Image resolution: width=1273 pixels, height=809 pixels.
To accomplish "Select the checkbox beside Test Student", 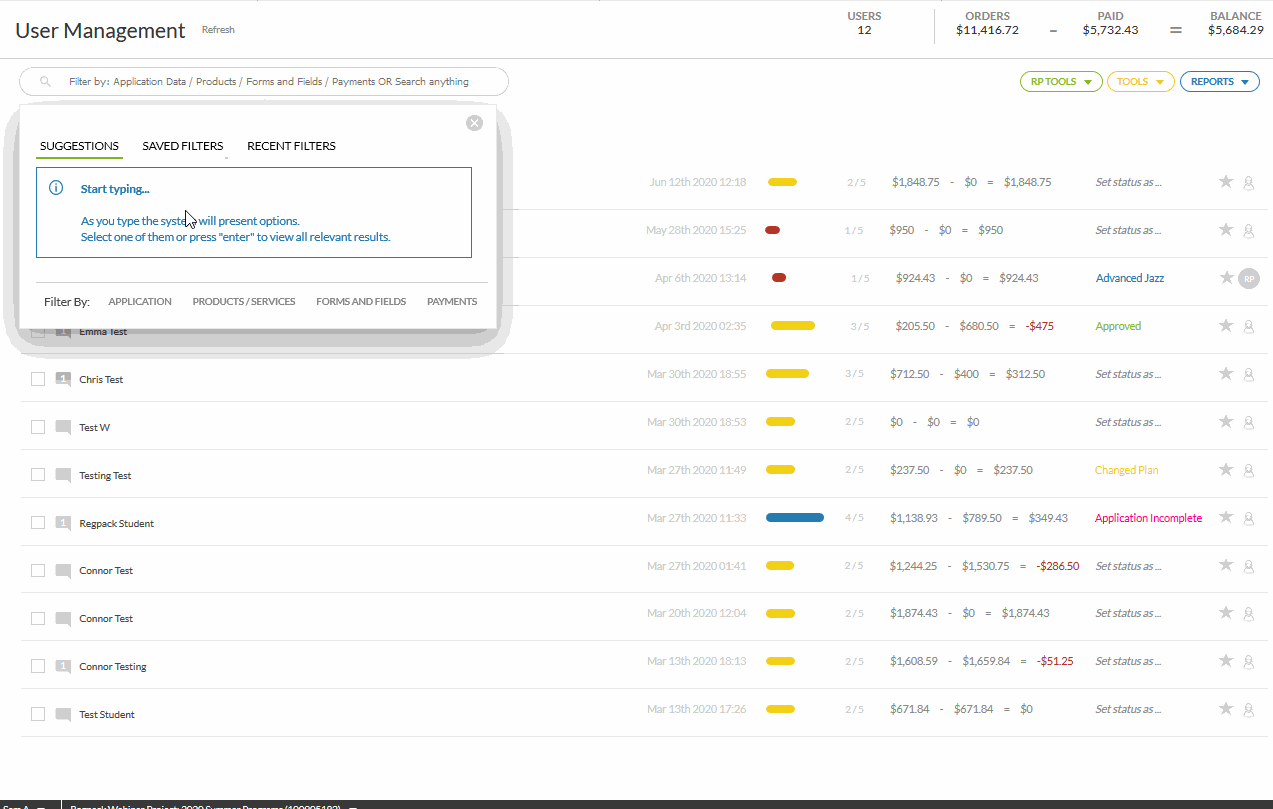I will click(x=37, y=713).
